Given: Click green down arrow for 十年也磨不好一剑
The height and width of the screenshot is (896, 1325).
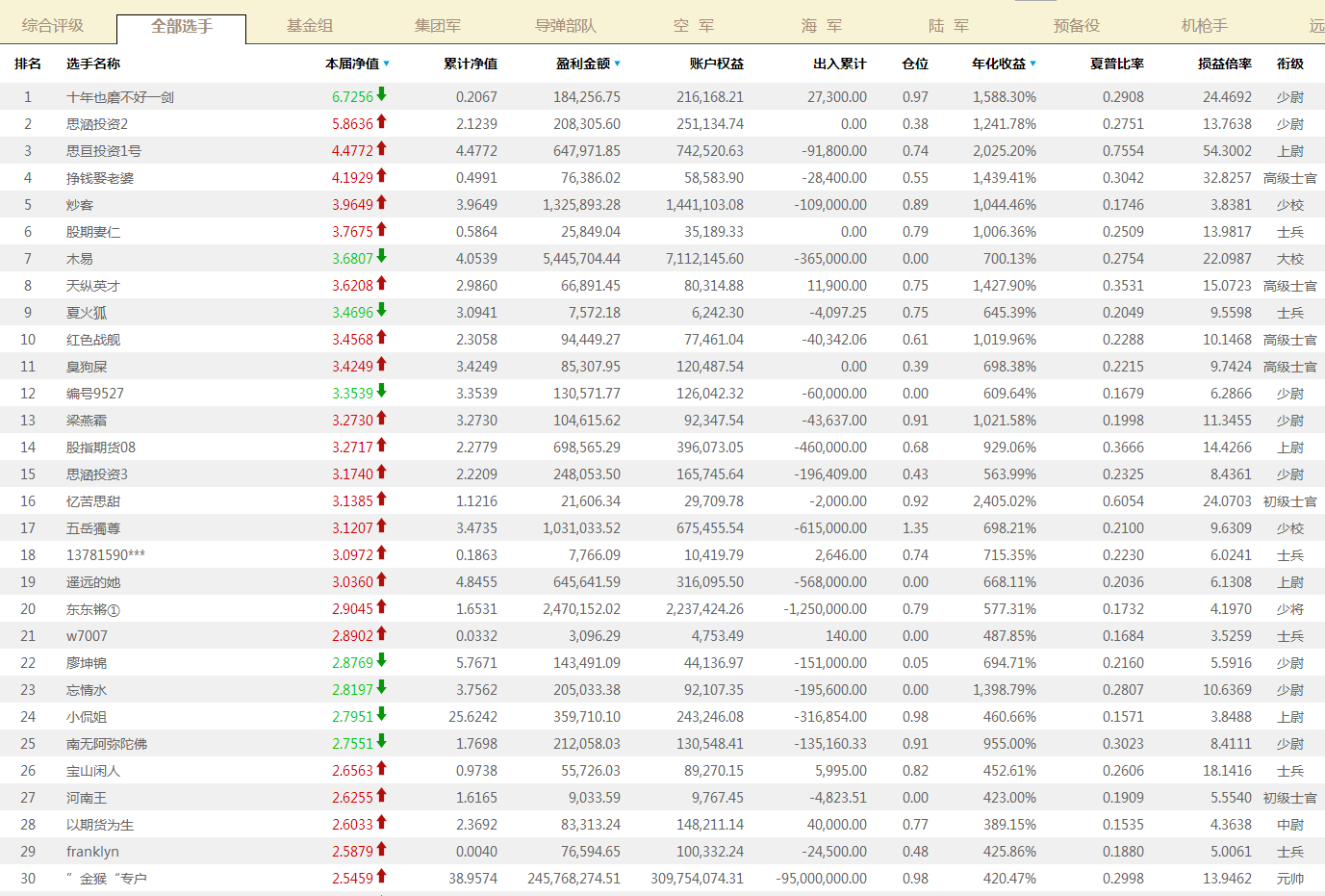Looking at the screenshot, I should coord(382,94).
